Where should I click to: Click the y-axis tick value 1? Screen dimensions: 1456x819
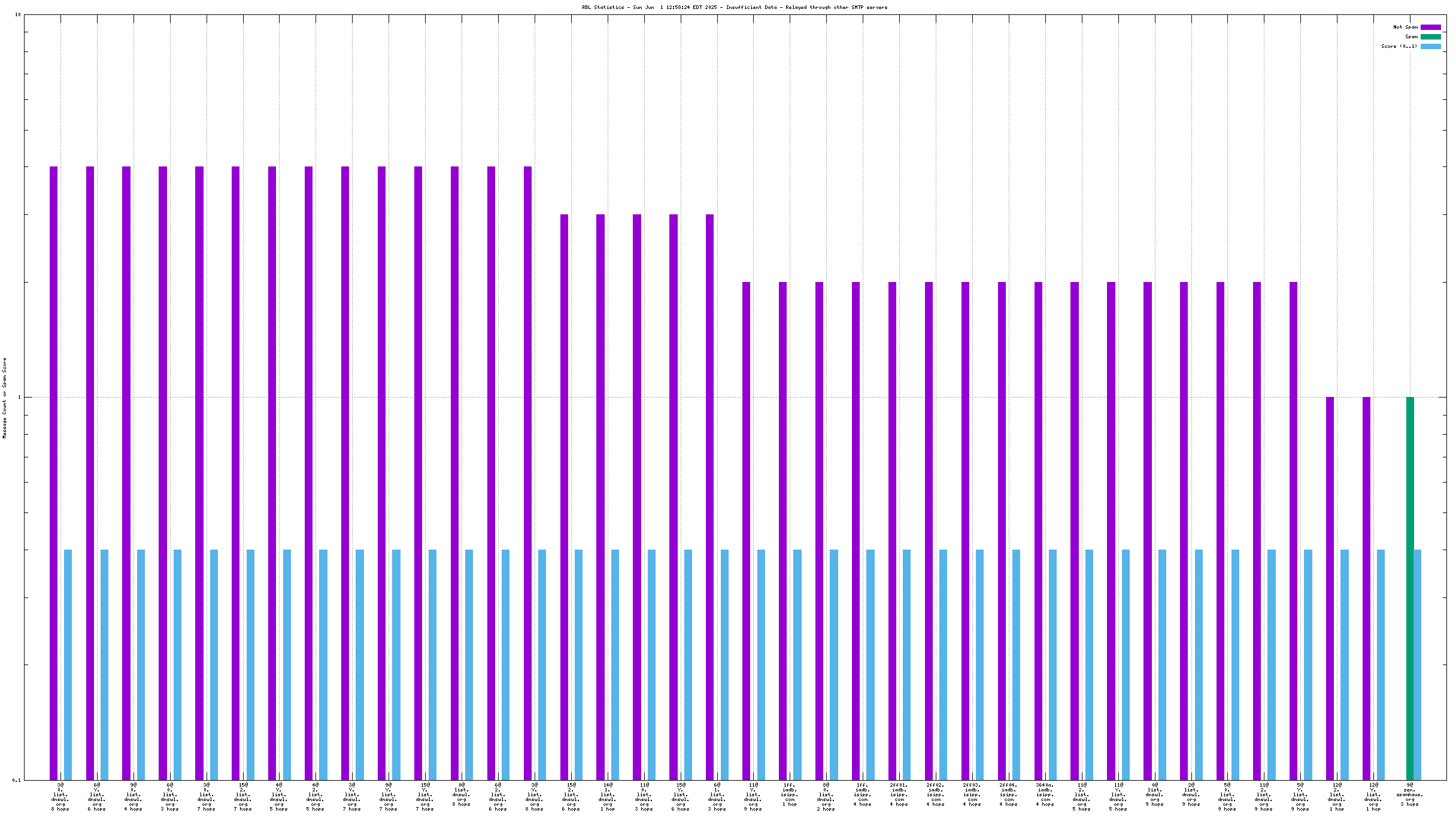tap(19, 397)
